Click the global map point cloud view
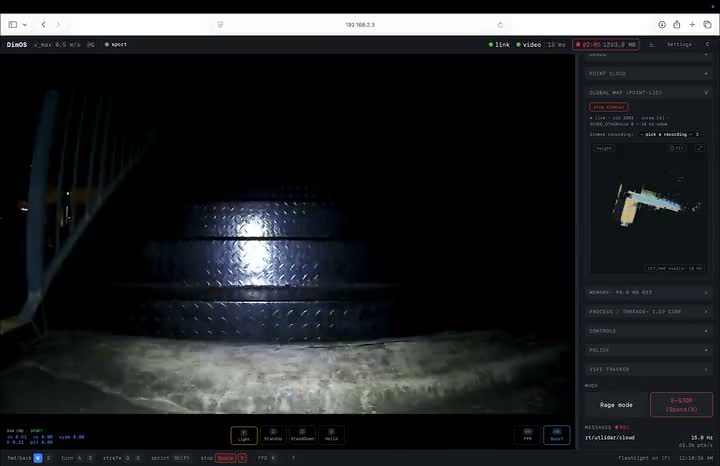This screenshot has width=720, height=466. click(x=648, y=209)
